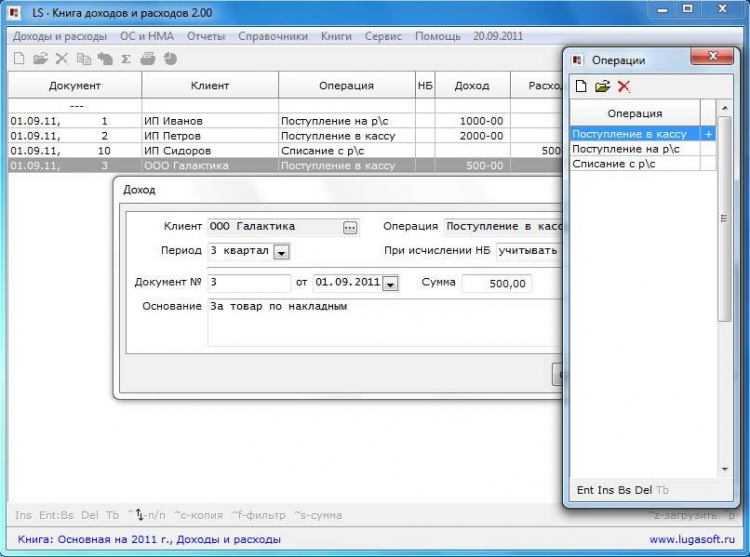
Task: Open the ОС и НМА menu
Action: [x=147, y=36]
